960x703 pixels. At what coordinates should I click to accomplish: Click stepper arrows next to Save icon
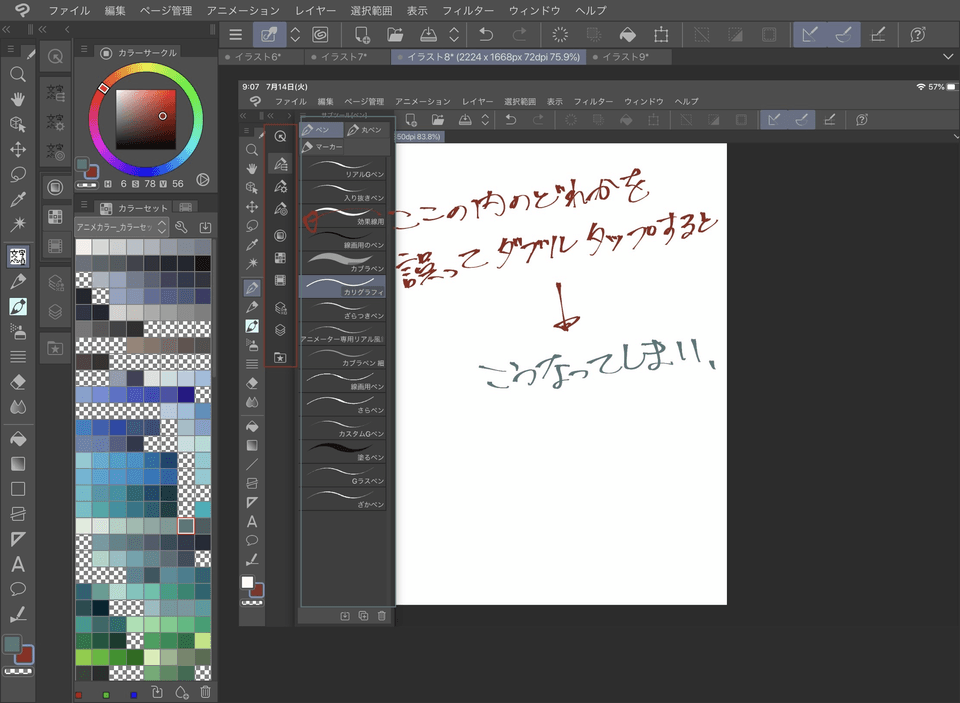454,35
